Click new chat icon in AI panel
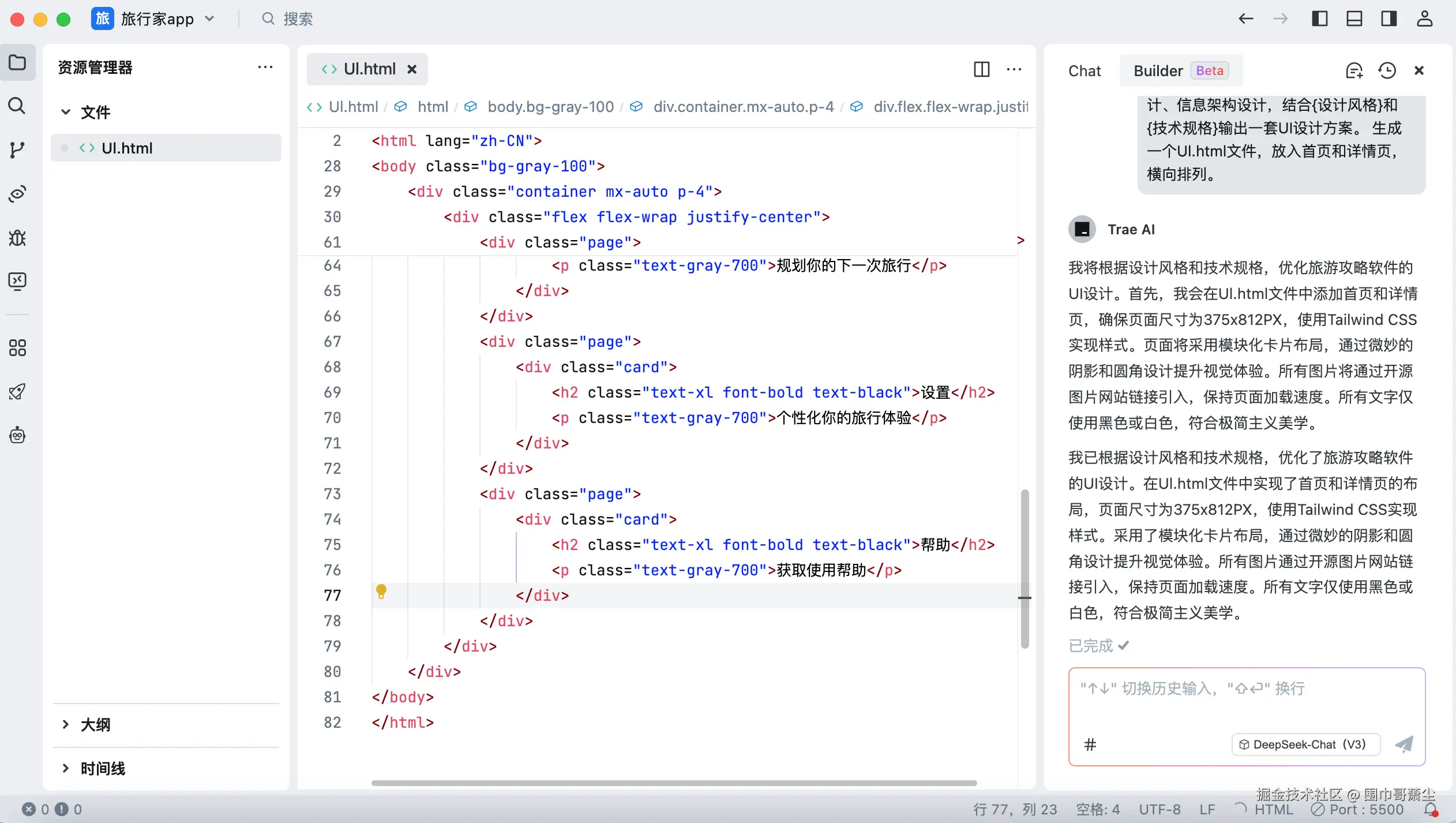Viewport: 1456px width, 823px height. tap(1354, 70)
